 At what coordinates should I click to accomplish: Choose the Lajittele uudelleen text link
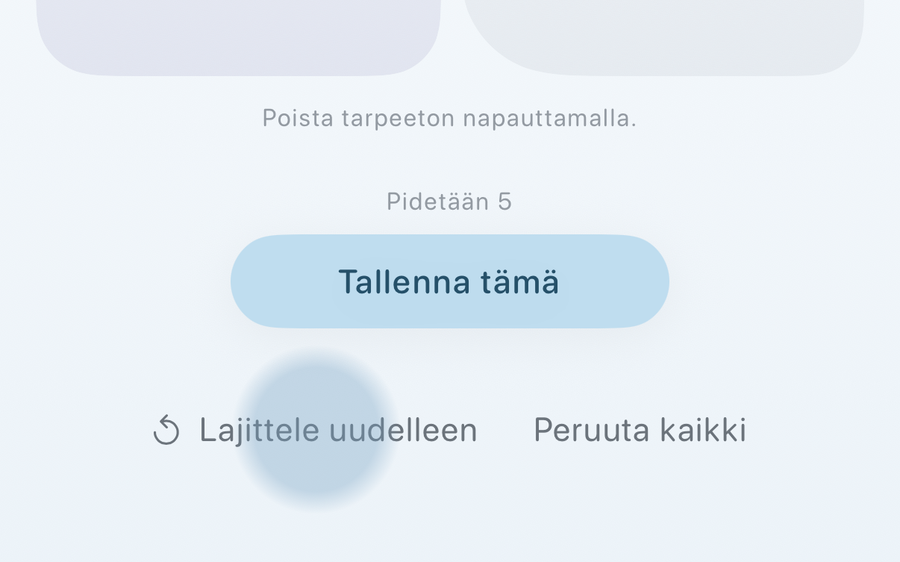click(338, 430)
